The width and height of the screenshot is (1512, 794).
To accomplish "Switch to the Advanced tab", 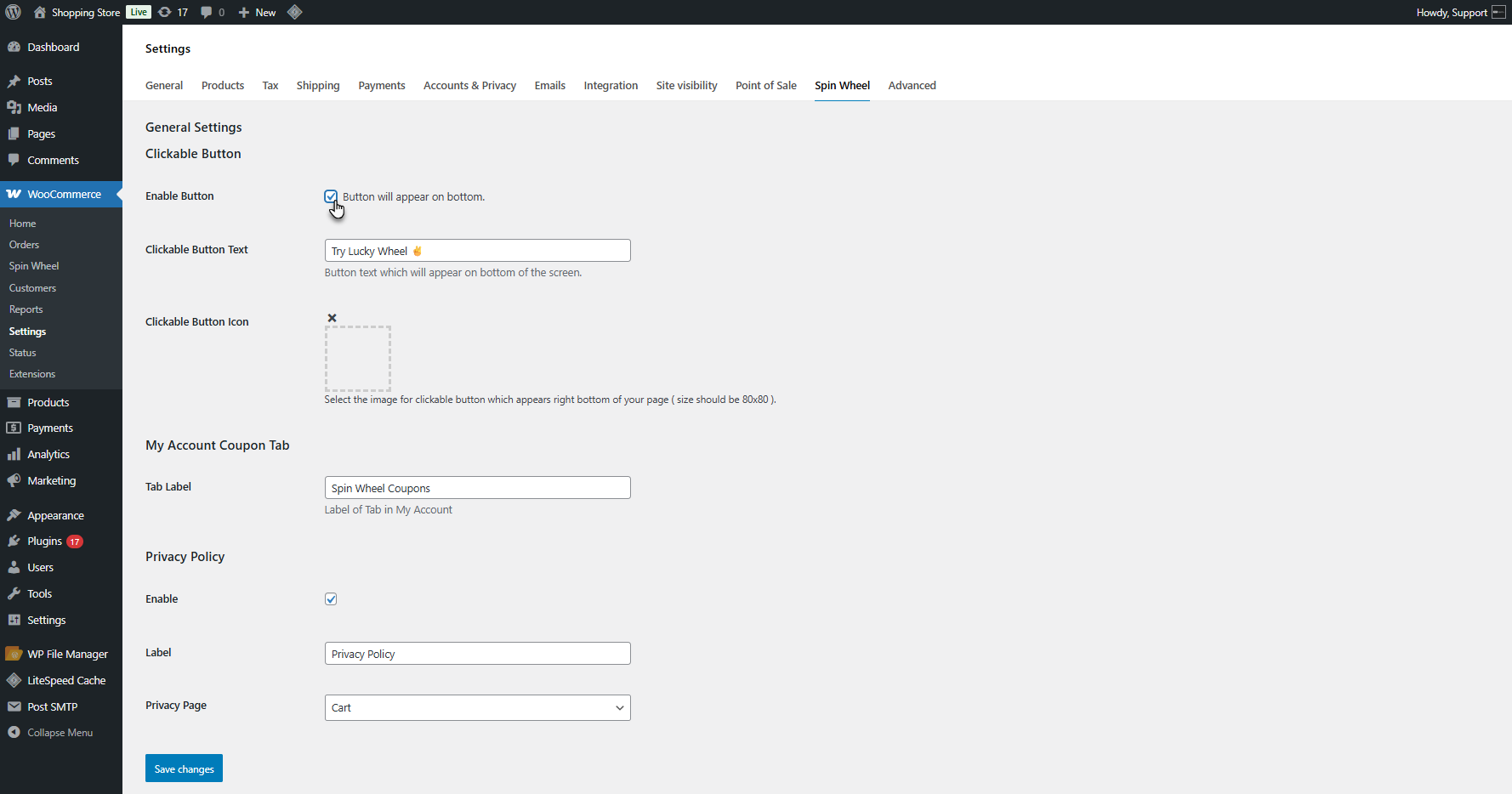I will (x=912, y=86).
